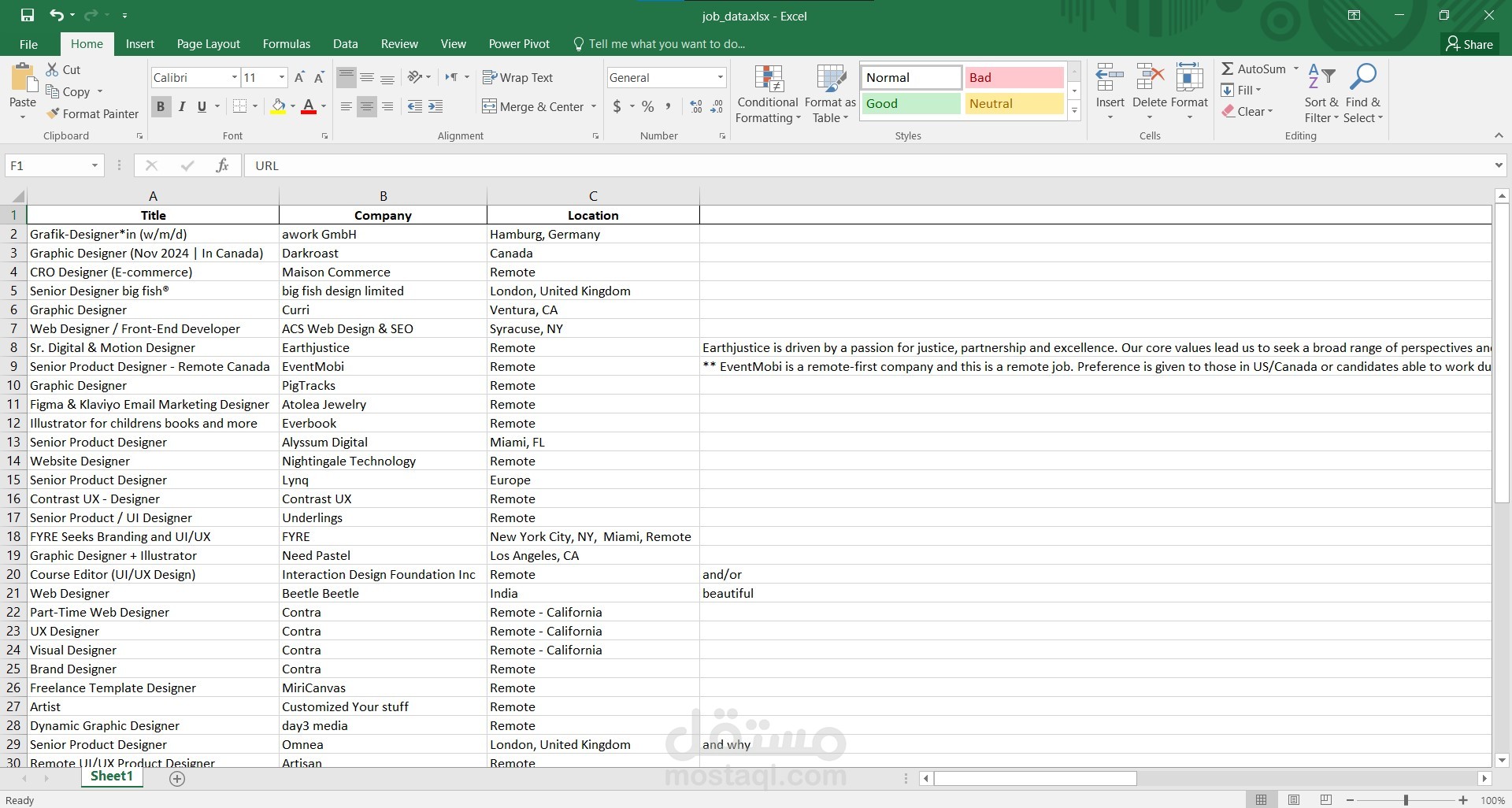The height and width of the screenshot is (808, 1512).
Task: Switch to the Page Layout tab
Action: [x=209, y=44]
